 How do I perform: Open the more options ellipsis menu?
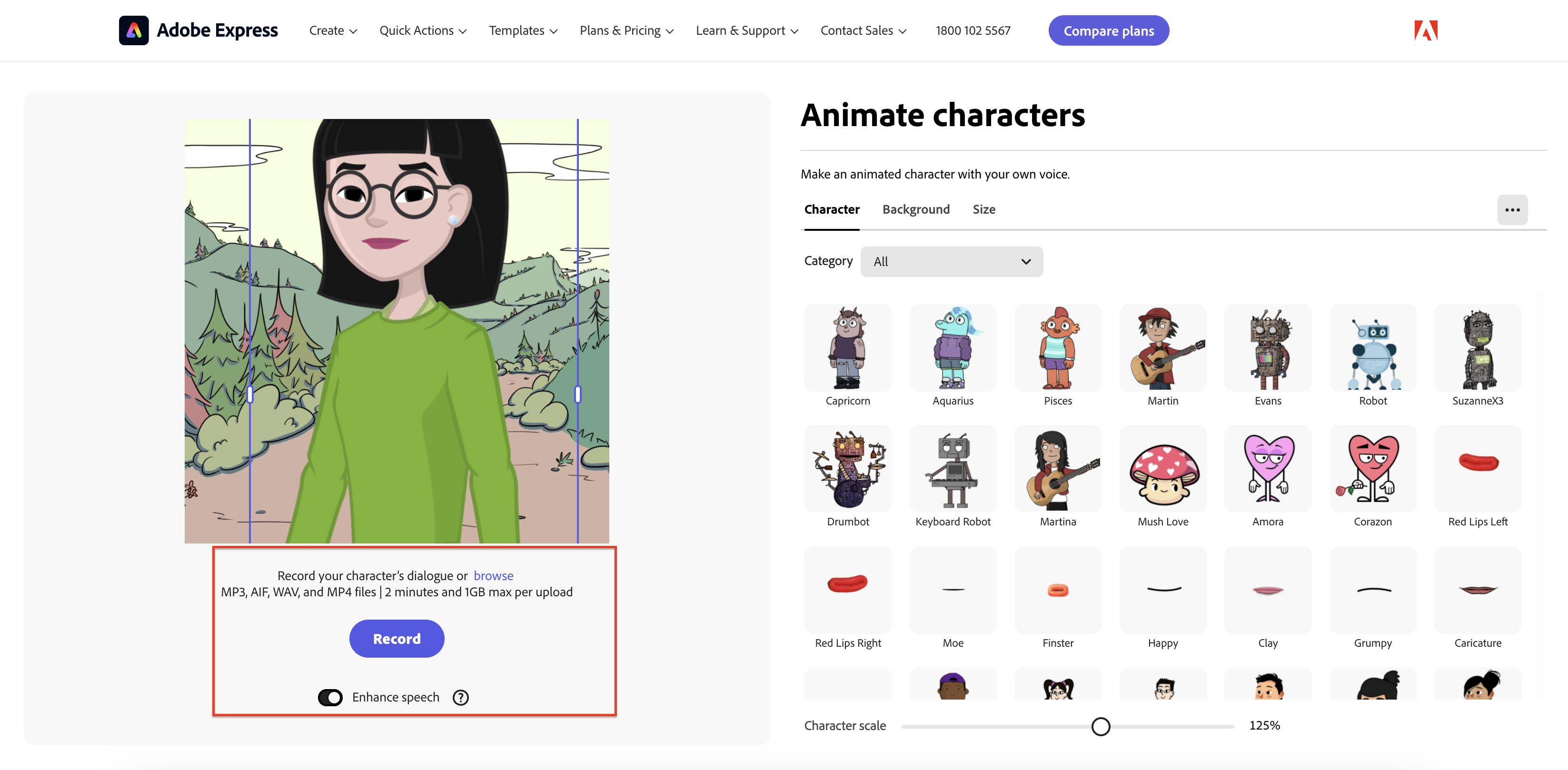pyautogui.click(x=1513, y=209)
